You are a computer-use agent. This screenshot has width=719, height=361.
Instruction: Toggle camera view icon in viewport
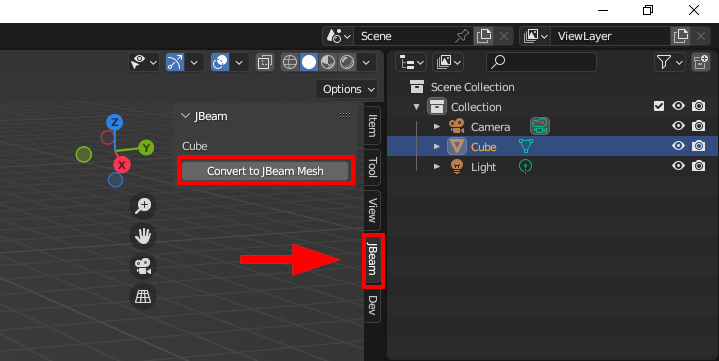click(x=143, y=266)
